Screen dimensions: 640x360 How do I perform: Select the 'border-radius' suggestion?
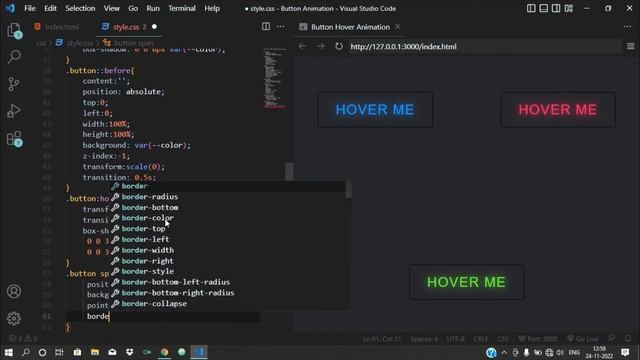[x=228, y=197]
